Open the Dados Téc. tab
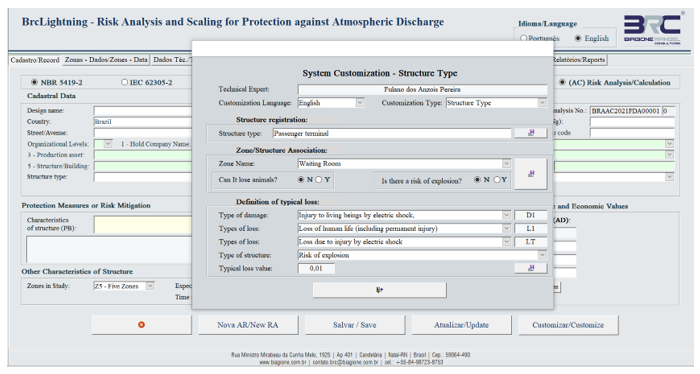This screenshot has height=374, width=700. pos(172,59)
